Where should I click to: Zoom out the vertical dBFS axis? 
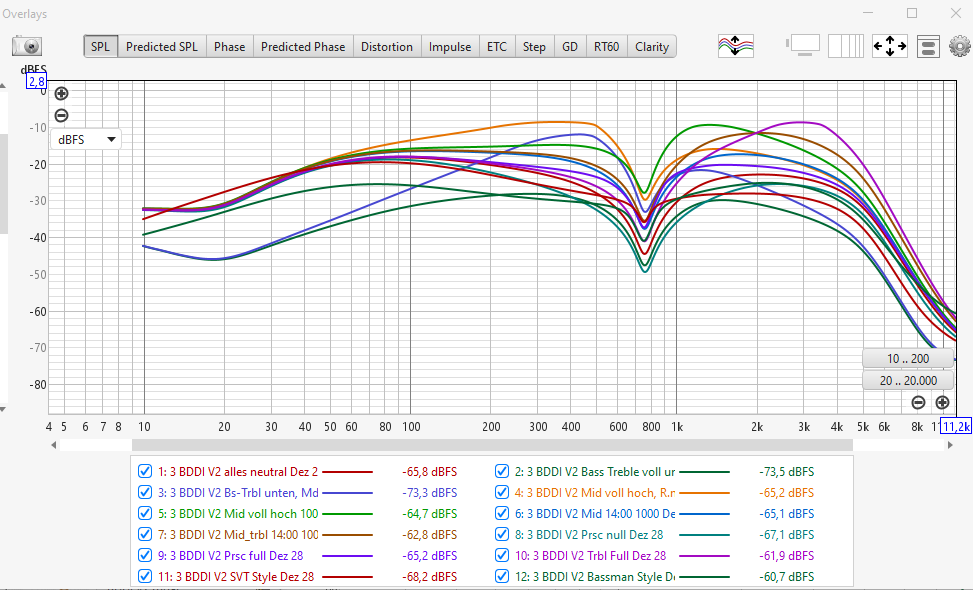coord(61,115)
